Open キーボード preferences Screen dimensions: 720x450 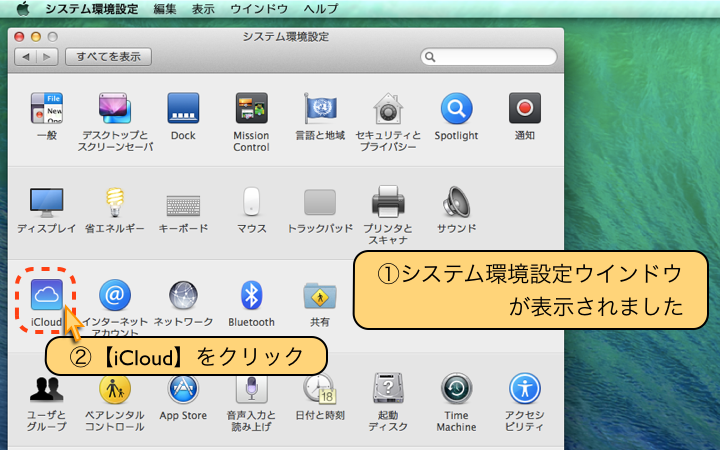(x=183, y=205)
